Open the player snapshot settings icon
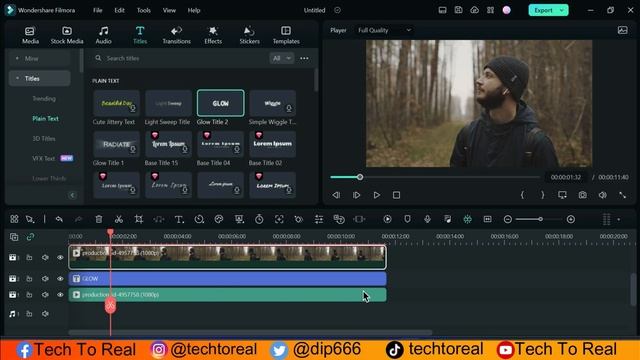 622,30
